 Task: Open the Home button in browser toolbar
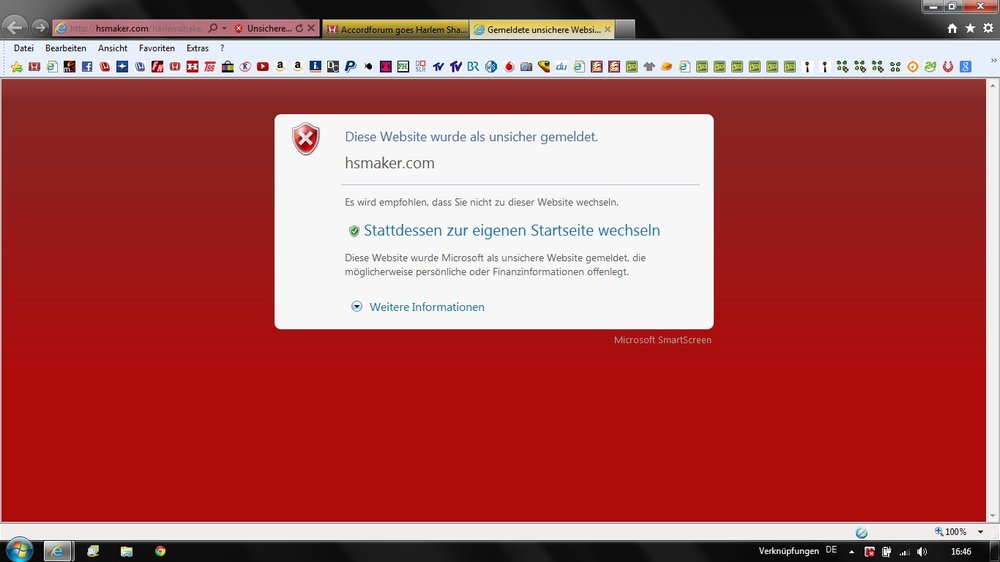952,29
